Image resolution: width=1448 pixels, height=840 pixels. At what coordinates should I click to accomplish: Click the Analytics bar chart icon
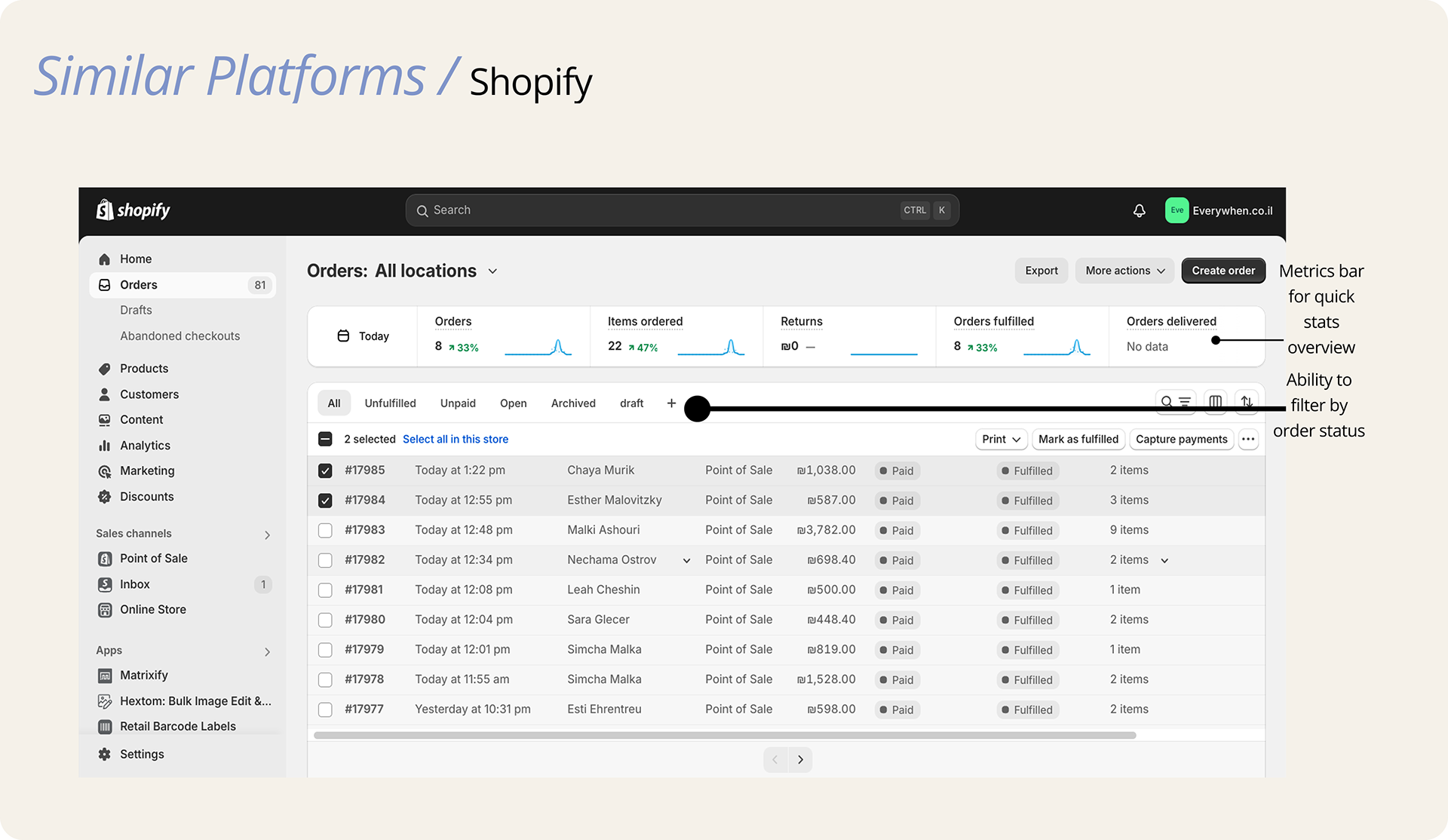[x=105, y=446]
